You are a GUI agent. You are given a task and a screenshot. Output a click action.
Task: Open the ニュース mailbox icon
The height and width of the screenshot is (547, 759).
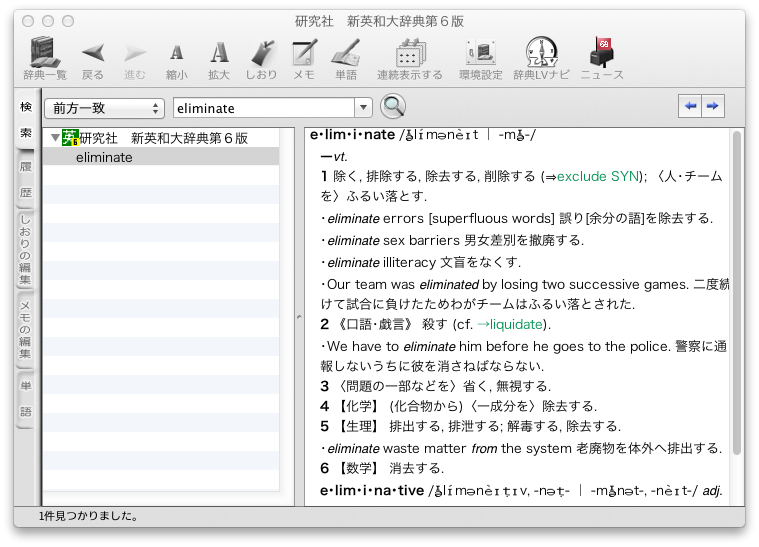pos(602,58)
